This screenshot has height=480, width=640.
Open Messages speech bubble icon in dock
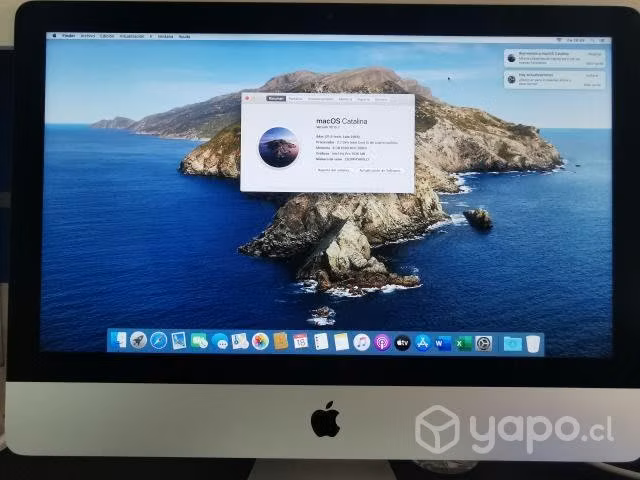click(x=220, y=341)
